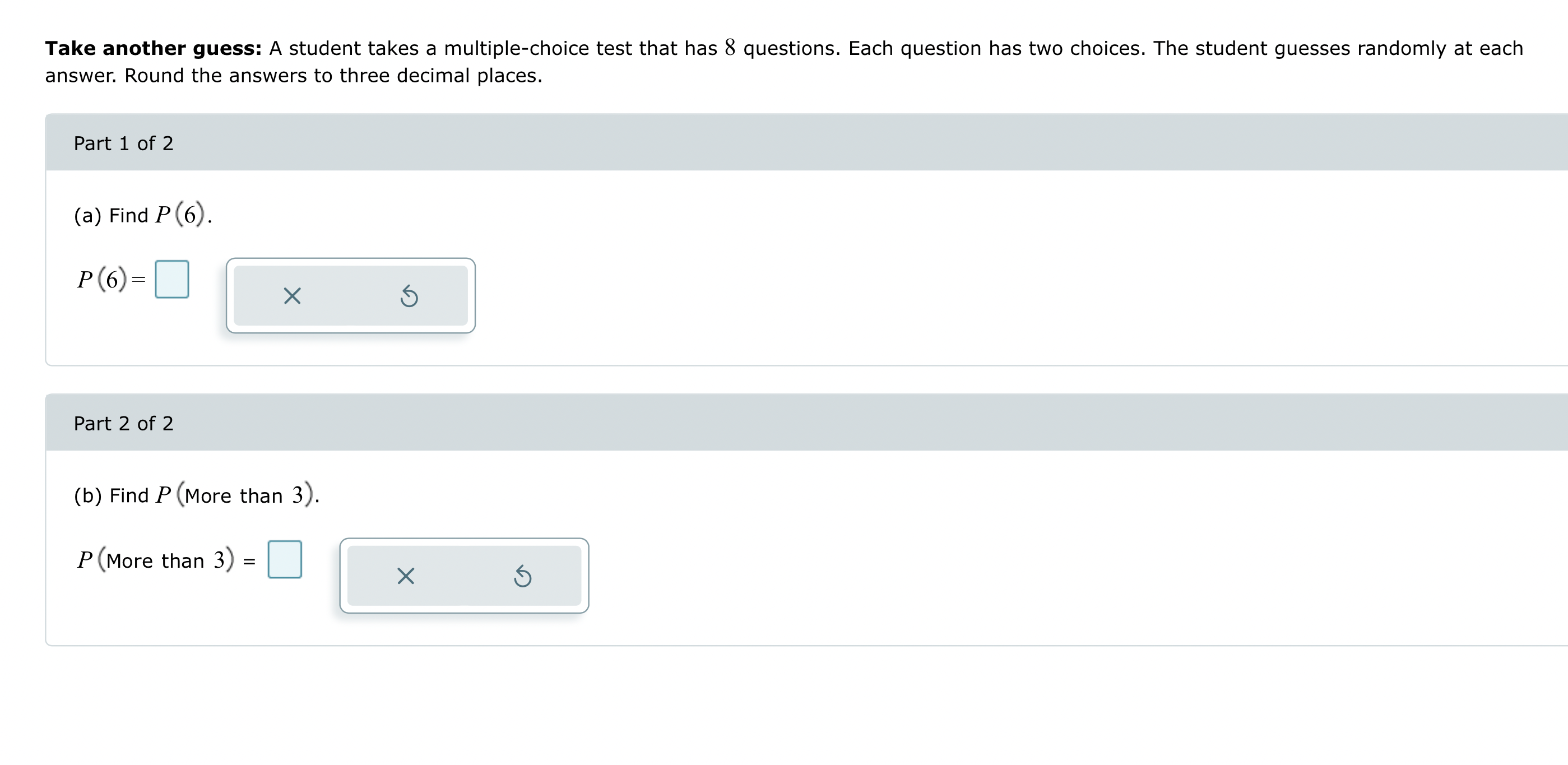Click the '(a) Find P(6)' prompt text
The width and height of the screenshot is (1568, 765).
pos(141,214)
